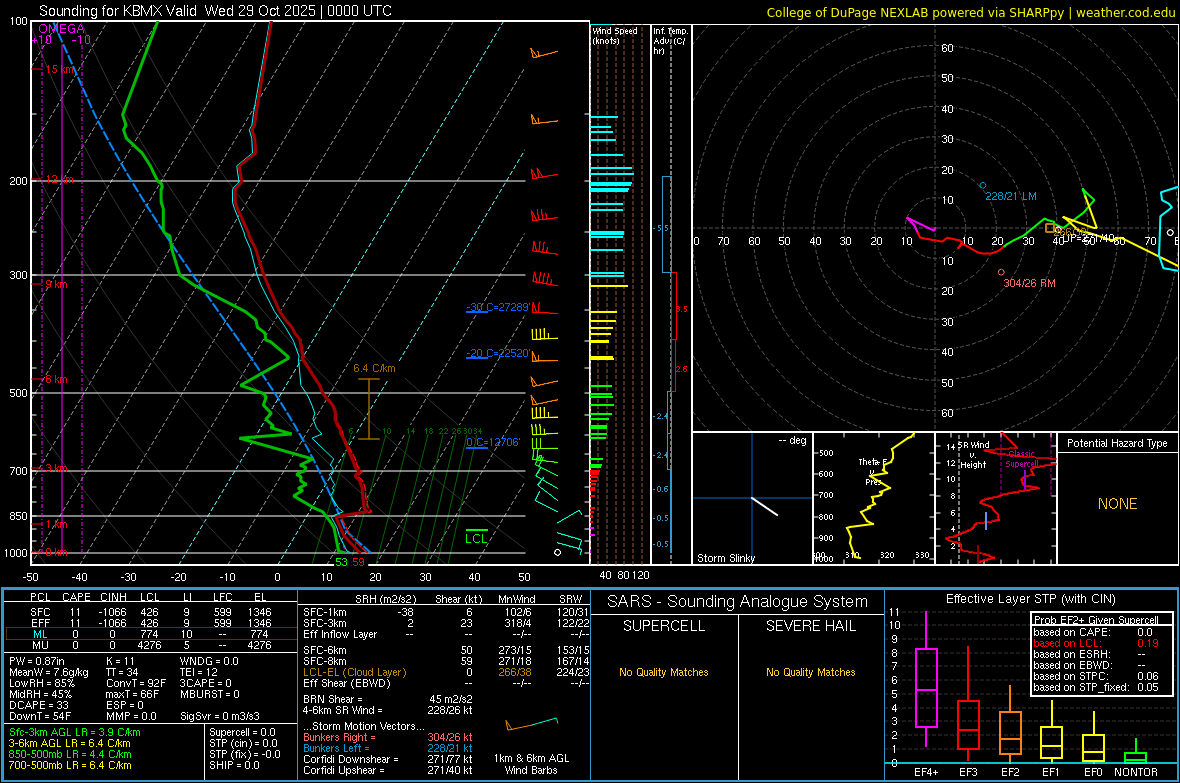
Task: Click '1km & 6km AGL Wind Barbs' caption
Action: 531,764
